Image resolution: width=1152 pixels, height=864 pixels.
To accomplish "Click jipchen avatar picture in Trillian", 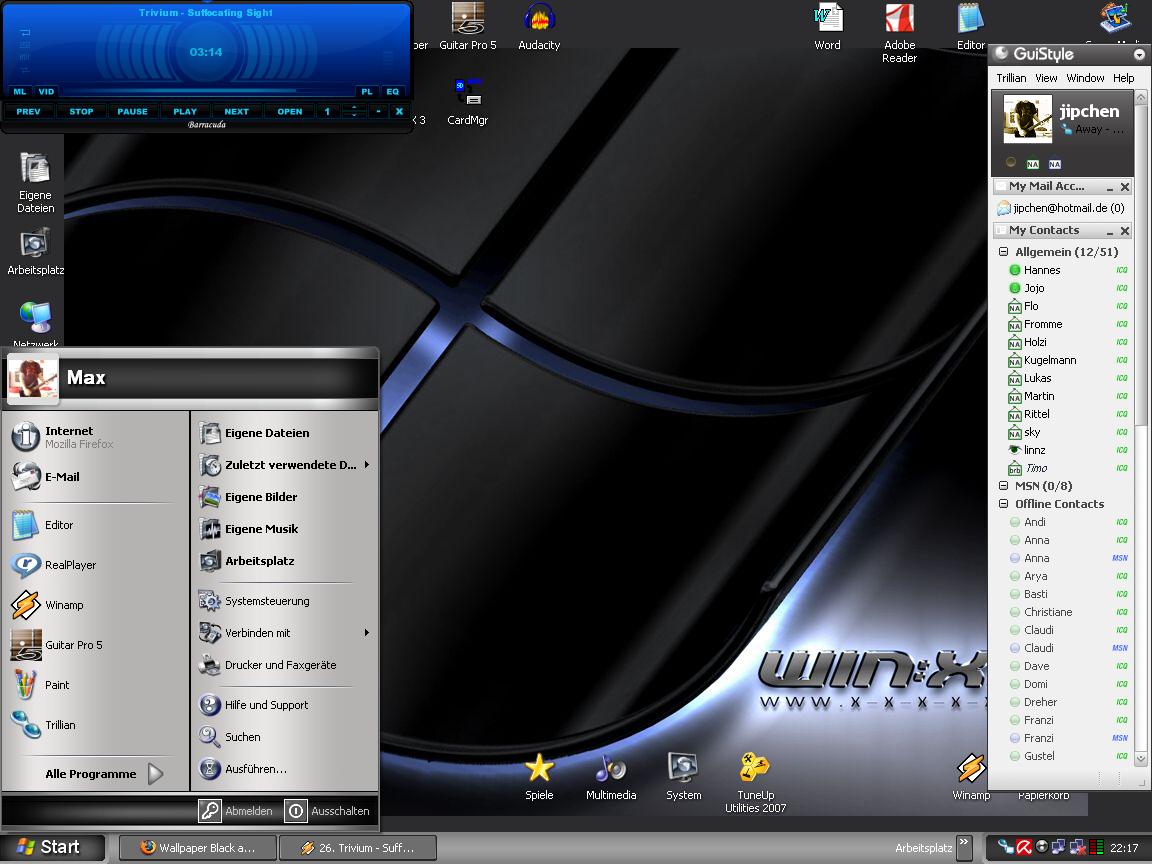I will click(x=1028, y=118).
